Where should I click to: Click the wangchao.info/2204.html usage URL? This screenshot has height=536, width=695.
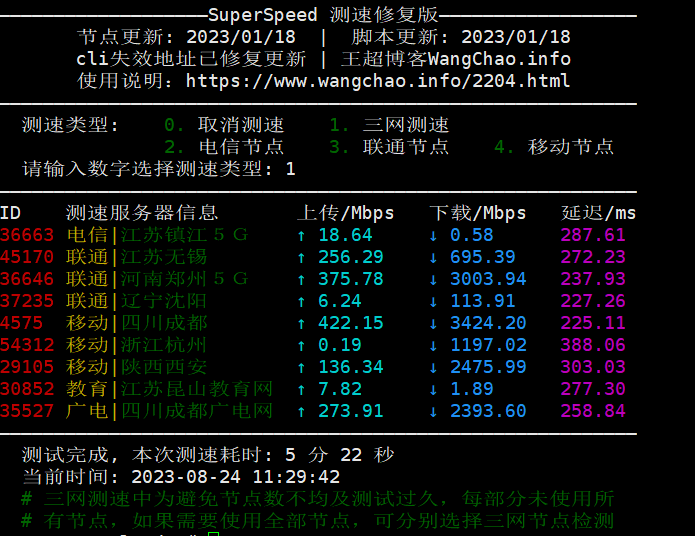[x=377, y=81]
